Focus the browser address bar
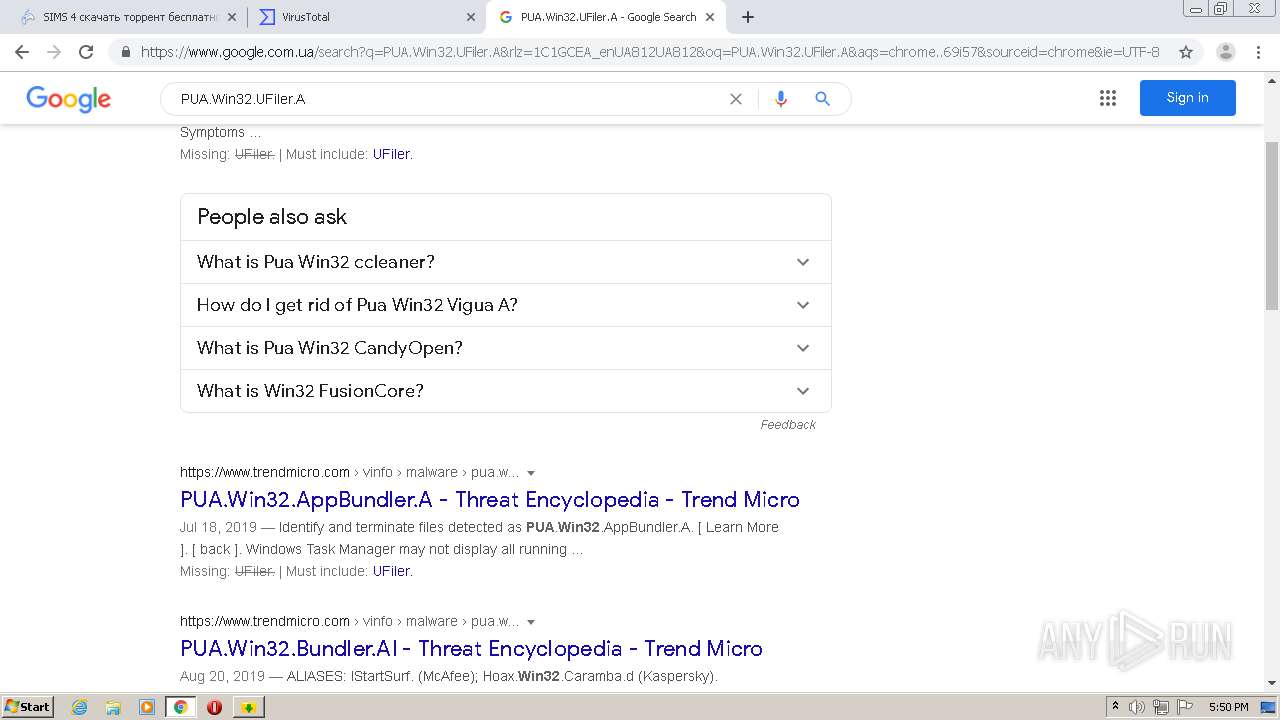Viewport: 1280px width, 720px height. pyautogui.click(x=650, y=52)
